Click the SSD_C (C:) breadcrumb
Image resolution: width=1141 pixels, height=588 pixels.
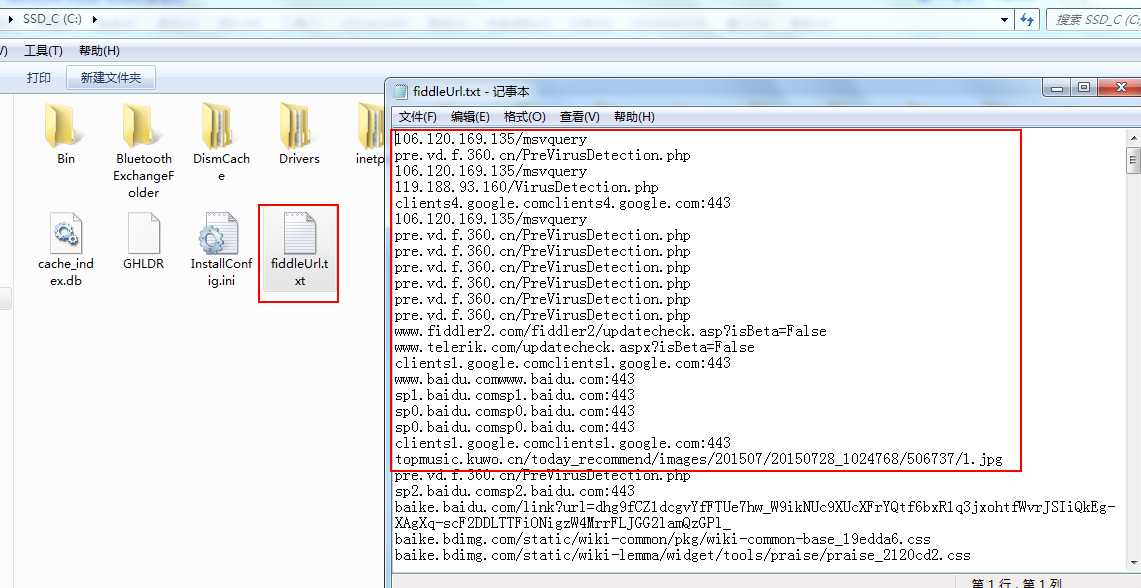pyautogui.click(x=52, y=19)
